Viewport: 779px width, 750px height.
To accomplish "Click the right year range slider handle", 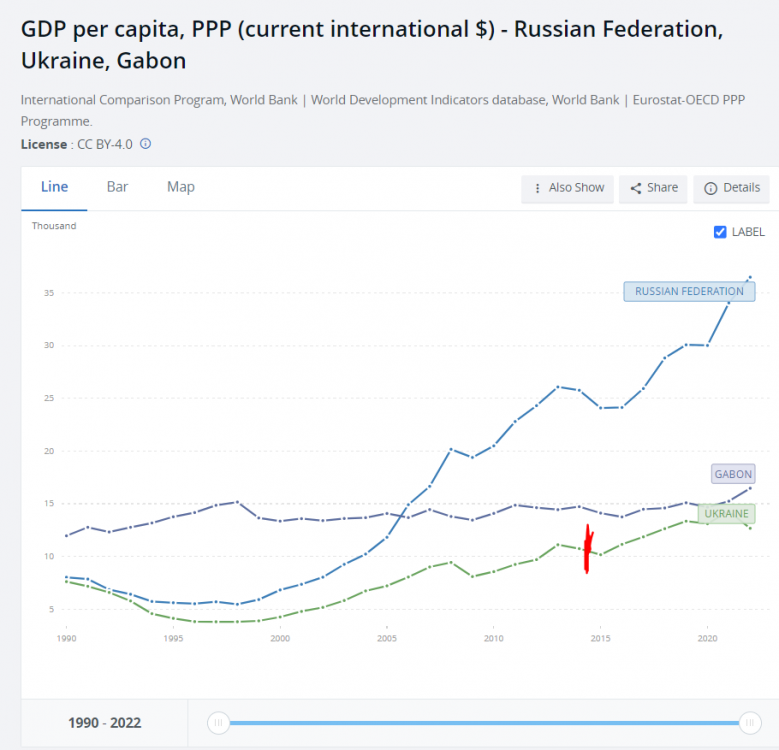I will [749, 723].
